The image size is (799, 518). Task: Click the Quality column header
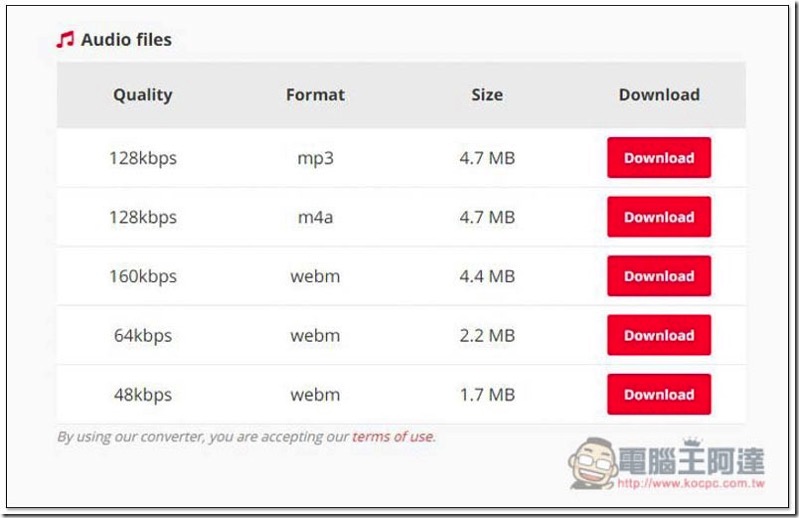pyautogui.click(x=142, y=95)
